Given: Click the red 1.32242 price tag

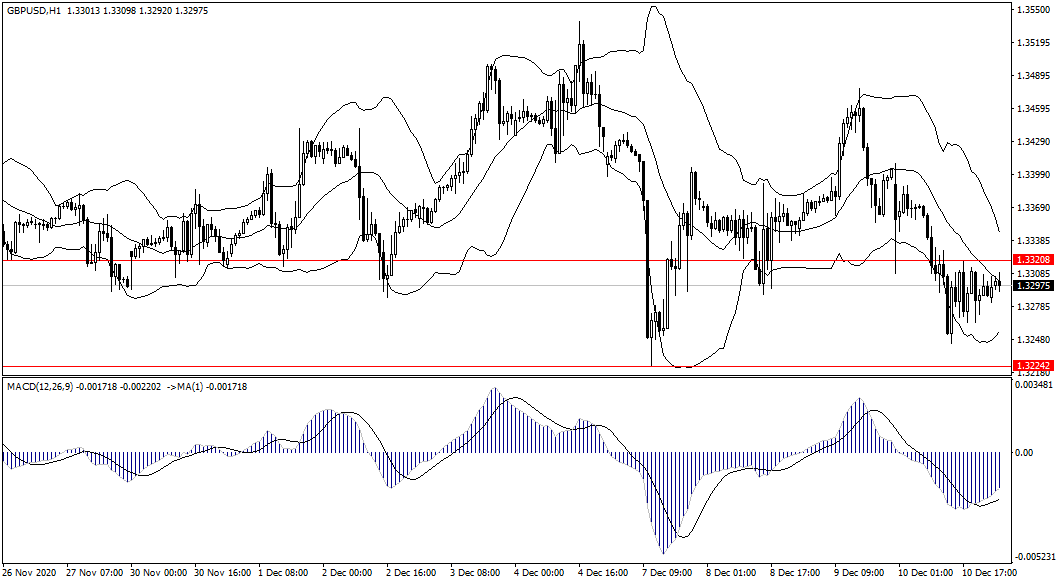Looking at the screenshot, I should click(x=1031, y=366).
